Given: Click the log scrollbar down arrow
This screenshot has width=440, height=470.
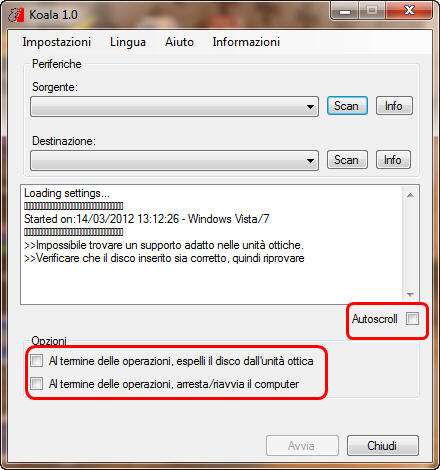Looking at the screenshot, I should [x=410, y=295].
